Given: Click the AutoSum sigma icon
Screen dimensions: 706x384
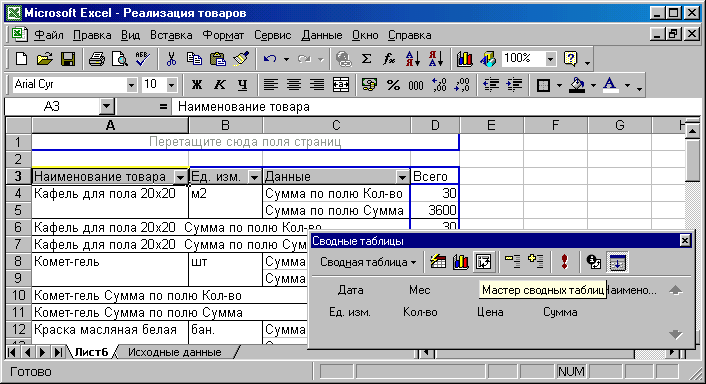Looking at the screenshot, I should [367, 59].
